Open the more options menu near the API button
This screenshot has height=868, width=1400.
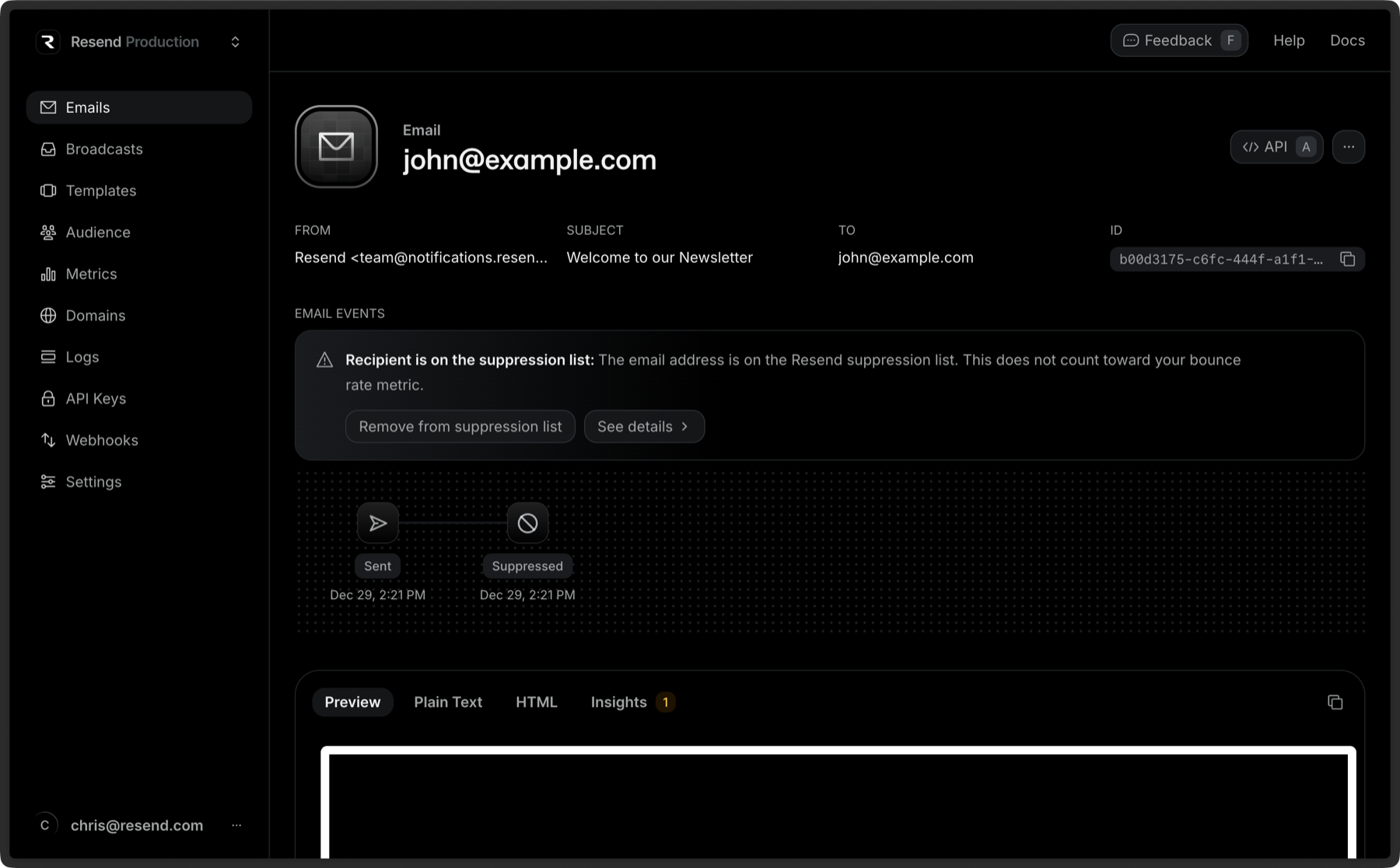pos(1349,146)
